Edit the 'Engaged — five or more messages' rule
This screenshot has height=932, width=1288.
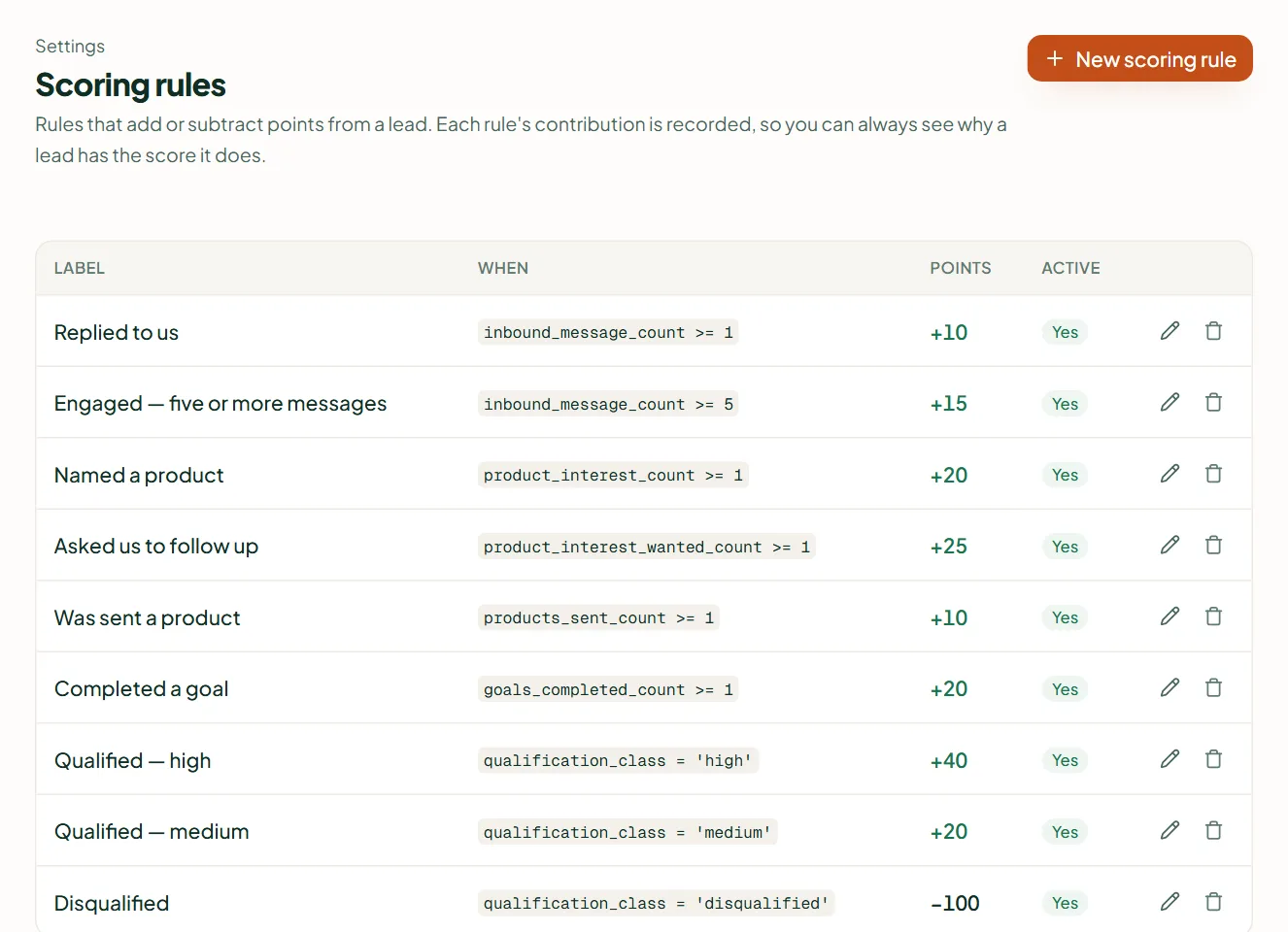(1169, 402)
